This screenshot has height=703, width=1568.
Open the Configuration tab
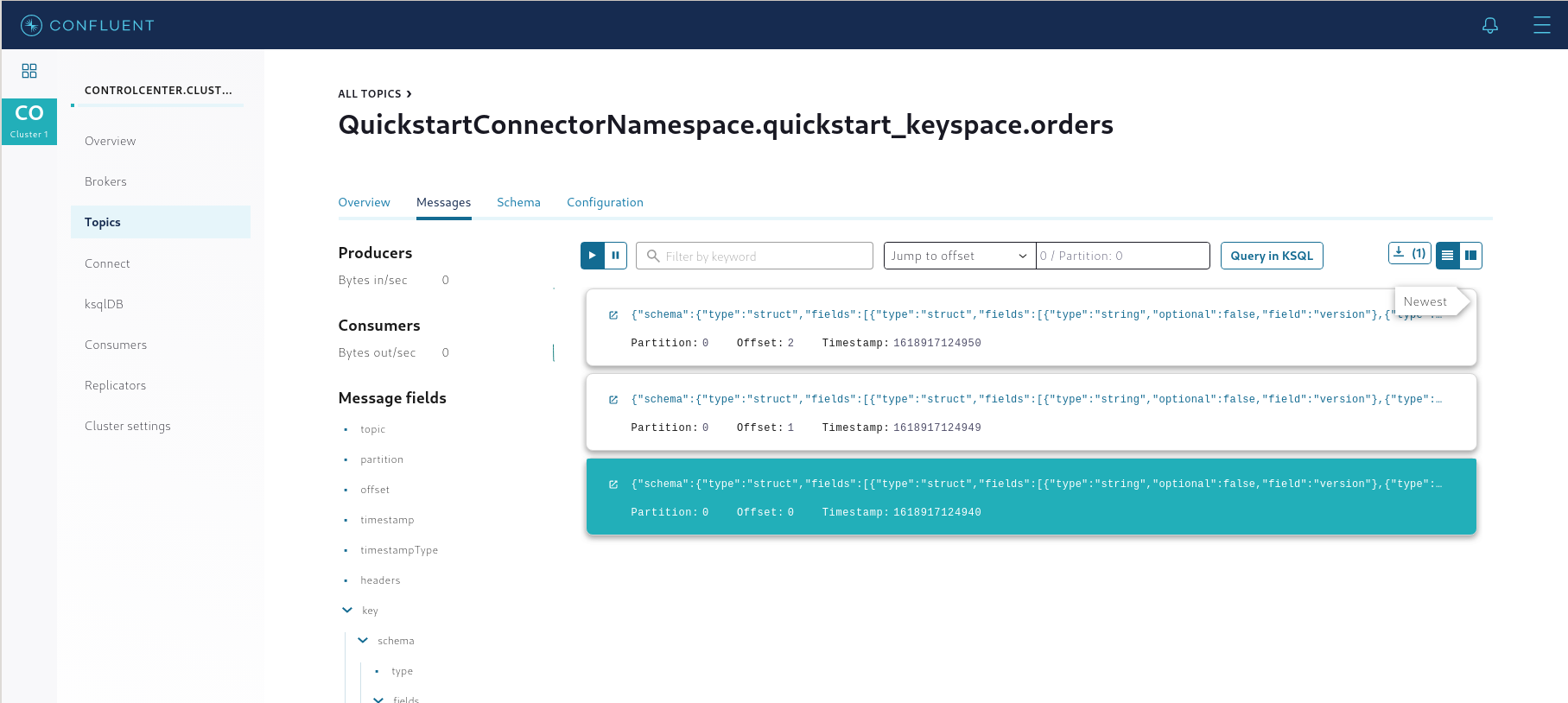click(x=605, y=202)
